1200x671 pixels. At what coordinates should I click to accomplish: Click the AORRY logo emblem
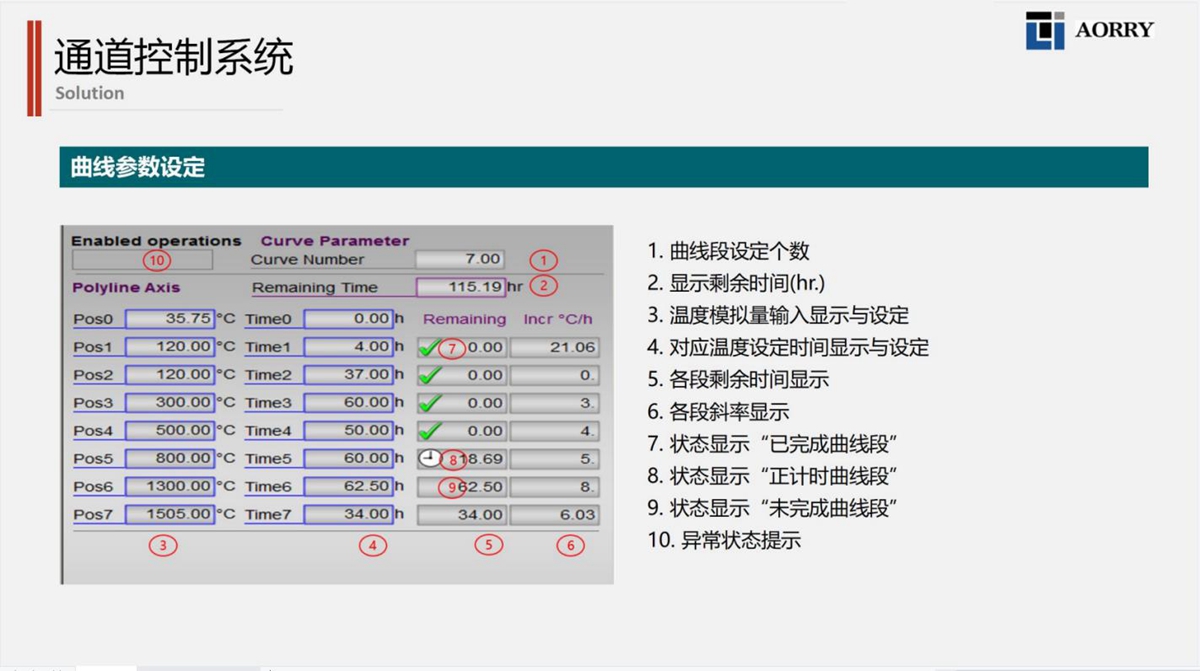(x=1045, y=31)
